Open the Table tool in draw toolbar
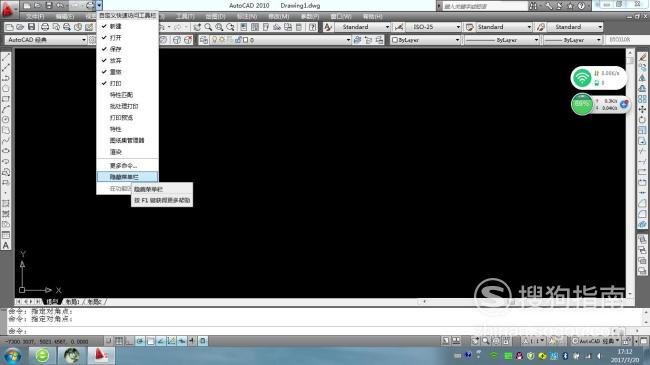Screen dimensions: 650x365 6,235
